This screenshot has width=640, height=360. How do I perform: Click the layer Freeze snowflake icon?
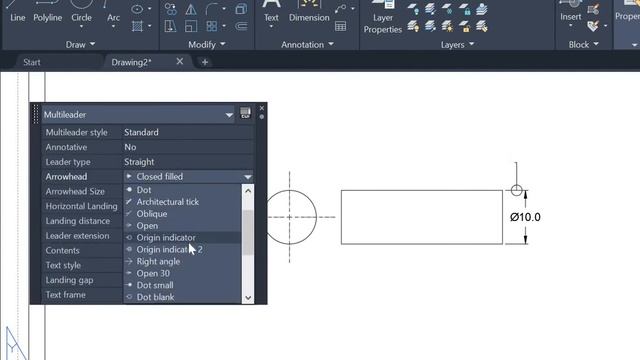point(447,9)
